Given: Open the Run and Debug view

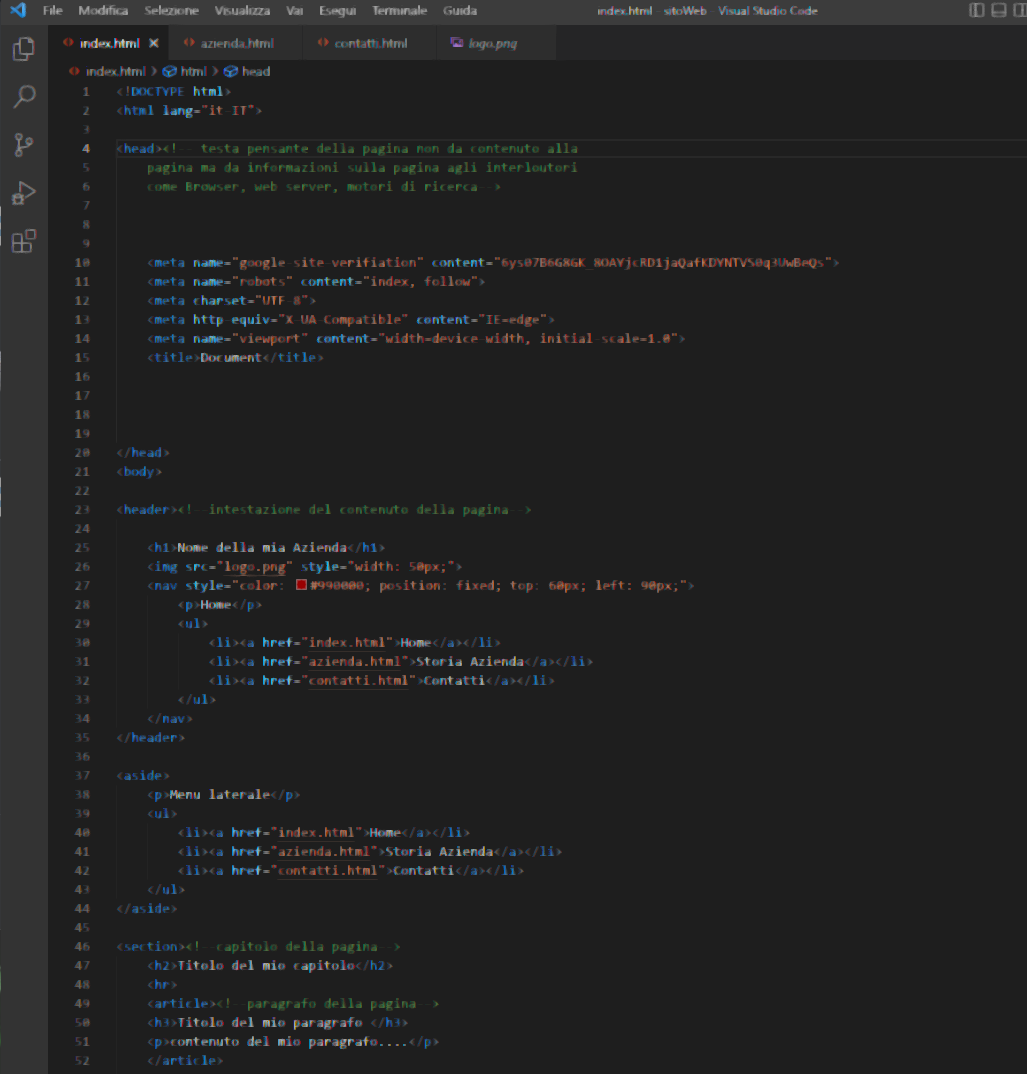Looking at the screenshot, I should [24, 193].
